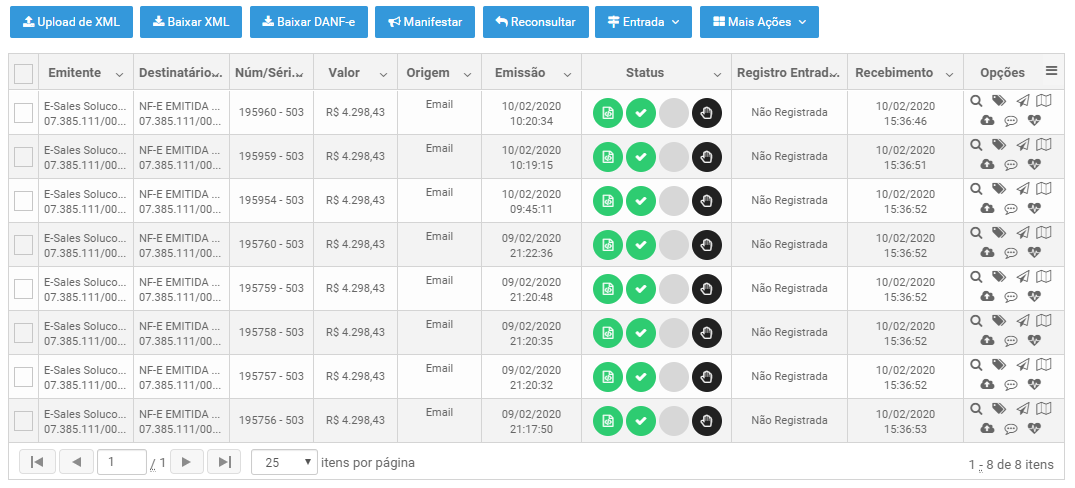1075x488 pixels.
Task: Click the Upload de XML button
Action: (x=71, y=22)
